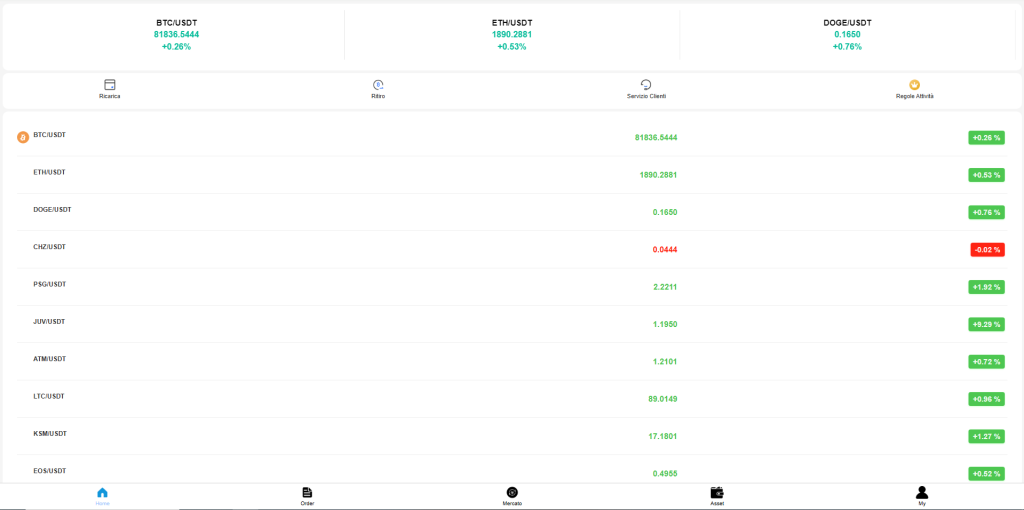1024x510 pixels.
Task: Open the Ricarica wallet icon
Action: 110,85
